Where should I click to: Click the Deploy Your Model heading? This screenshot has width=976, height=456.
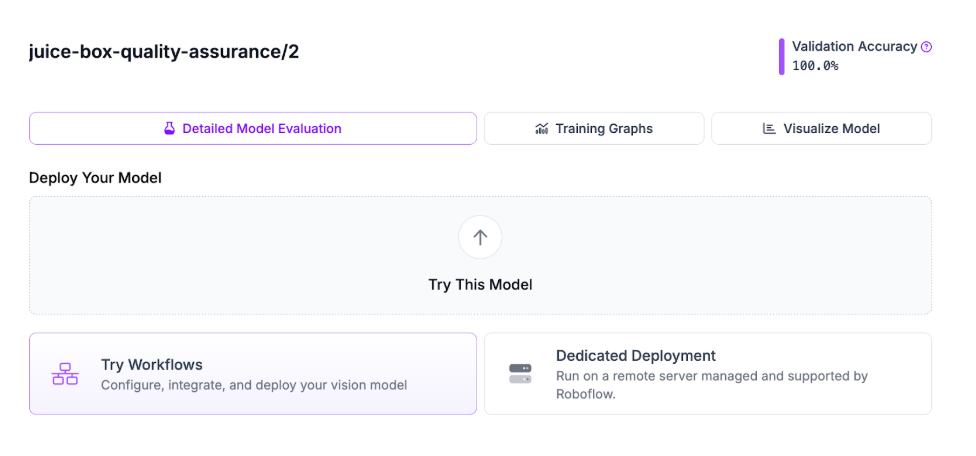[95, 178]
